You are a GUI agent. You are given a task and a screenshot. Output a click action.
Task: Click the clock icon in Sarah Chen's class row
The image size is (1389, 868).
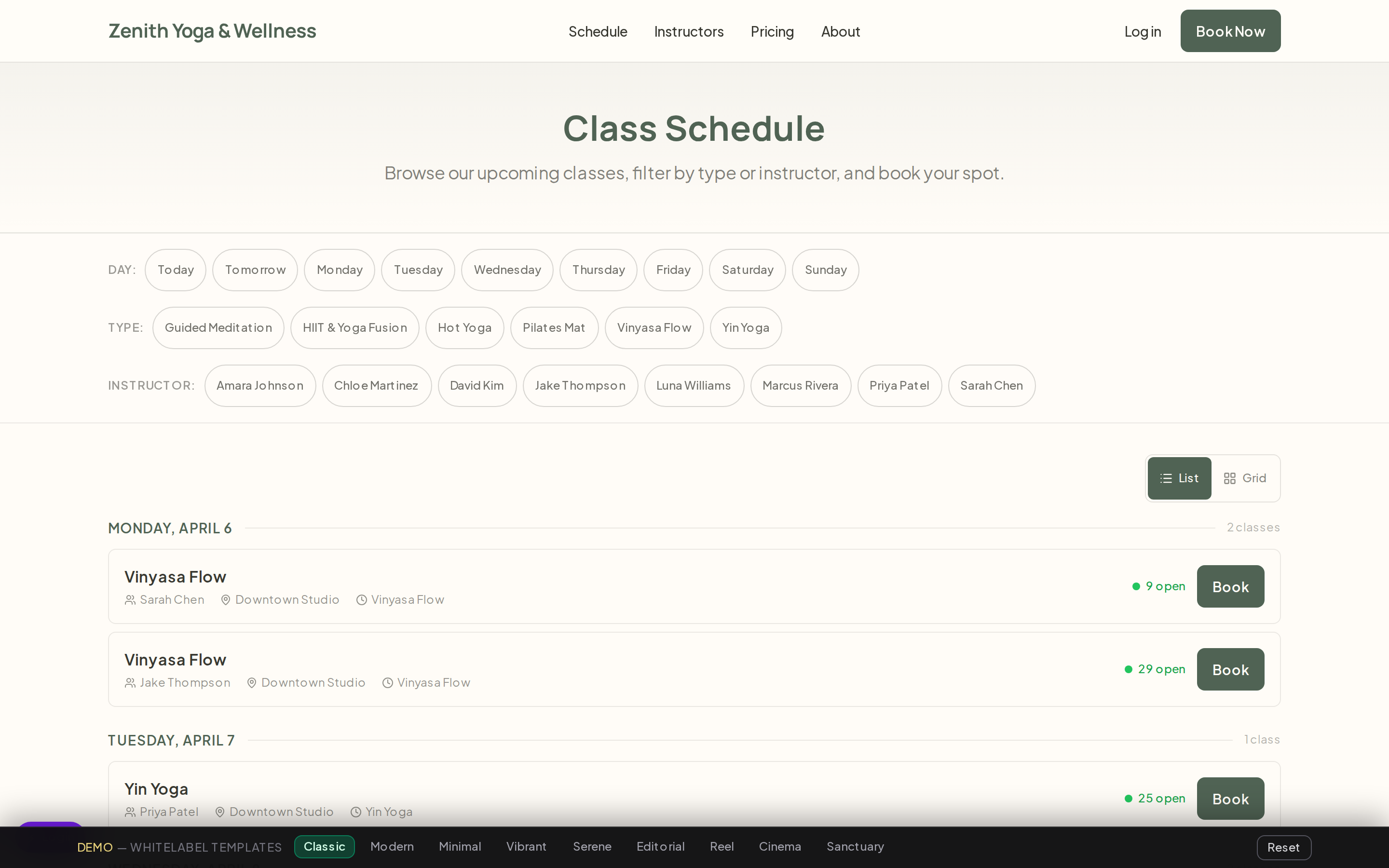point(362,600)
